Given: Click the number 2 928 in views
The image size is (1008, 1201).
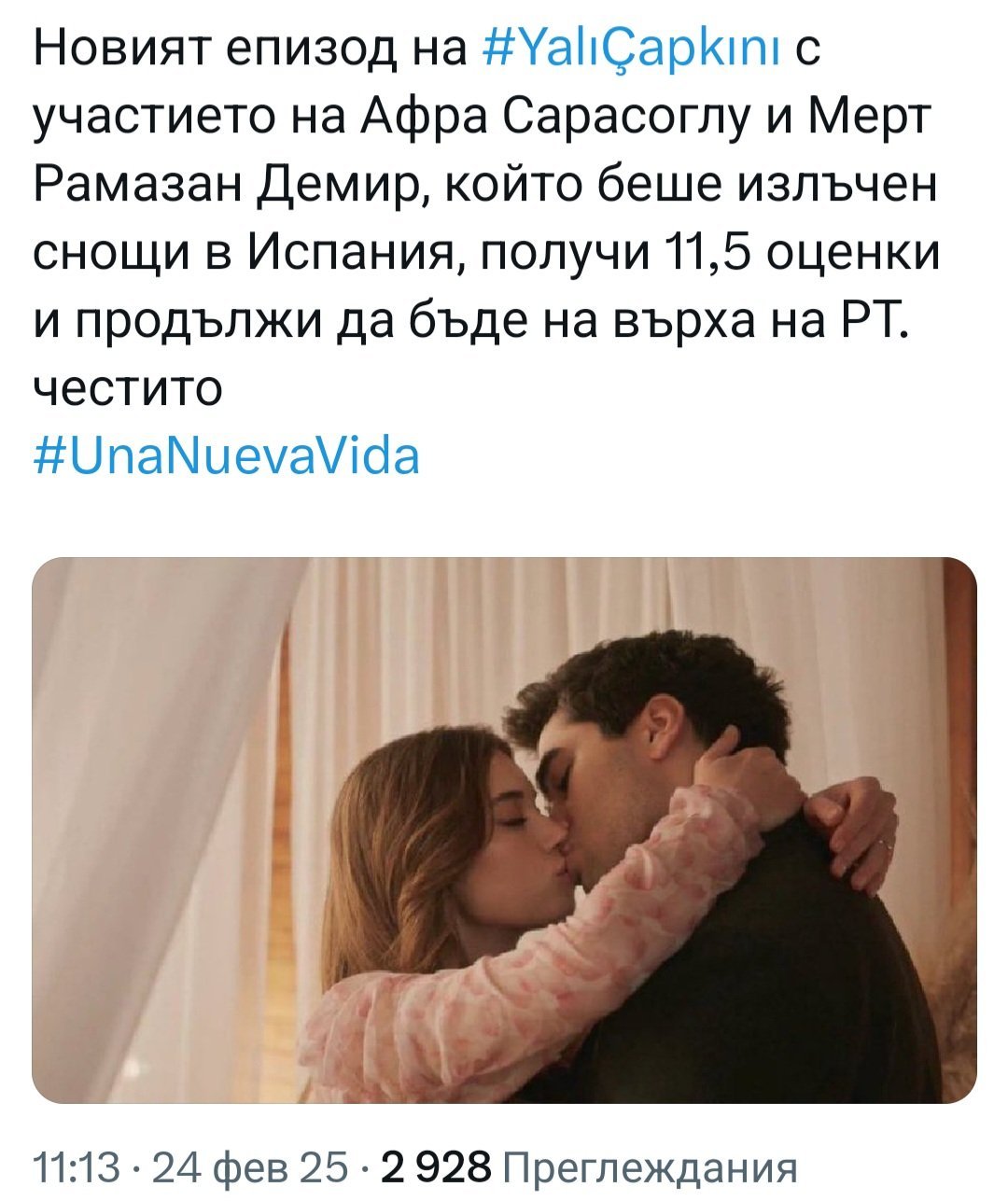Looking at the screenshot, I should [434, 1166].
